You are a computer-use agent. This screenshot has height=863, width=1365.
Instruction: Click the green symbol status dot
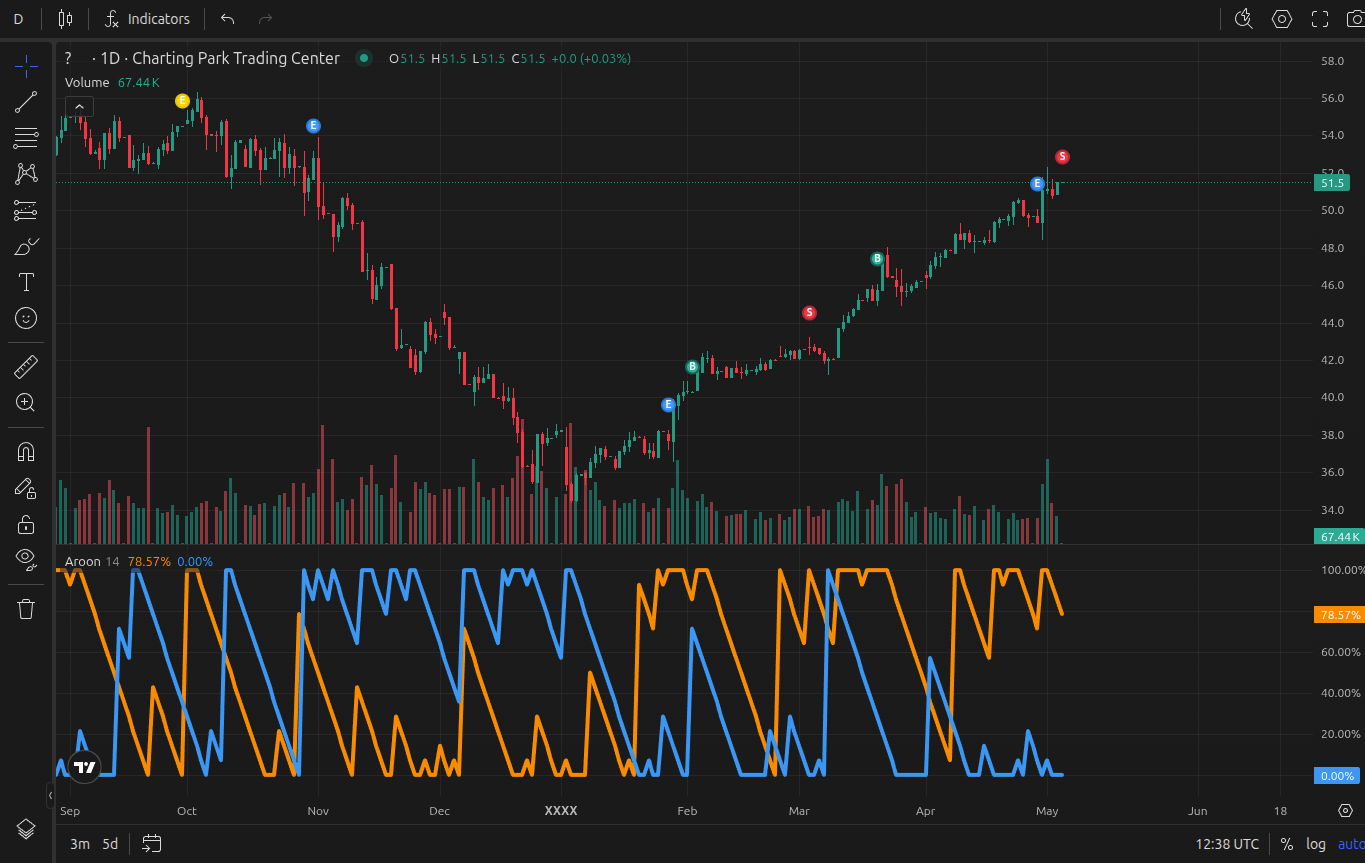pyautogui.click(x=364, y=58)
